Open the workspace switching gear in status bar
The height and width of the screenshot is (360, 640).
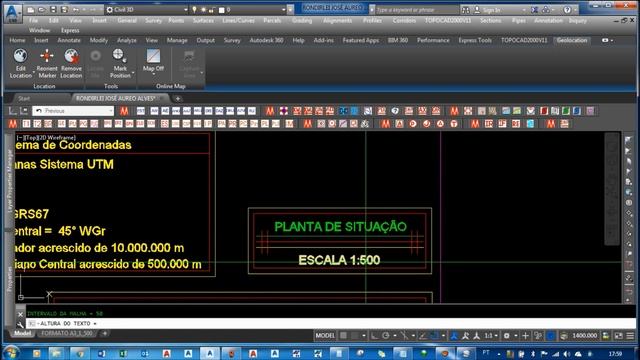click(x=507, y=336)
